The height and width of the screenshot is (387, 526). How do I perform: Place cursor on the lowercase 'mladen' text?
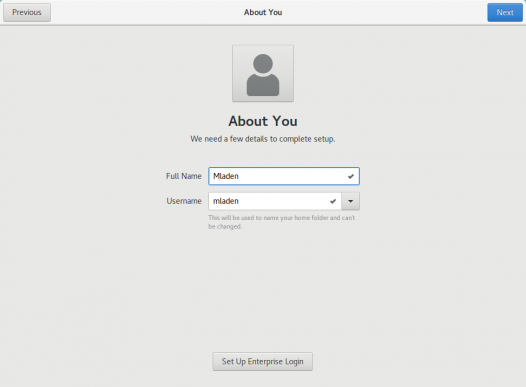pos(226,201)
